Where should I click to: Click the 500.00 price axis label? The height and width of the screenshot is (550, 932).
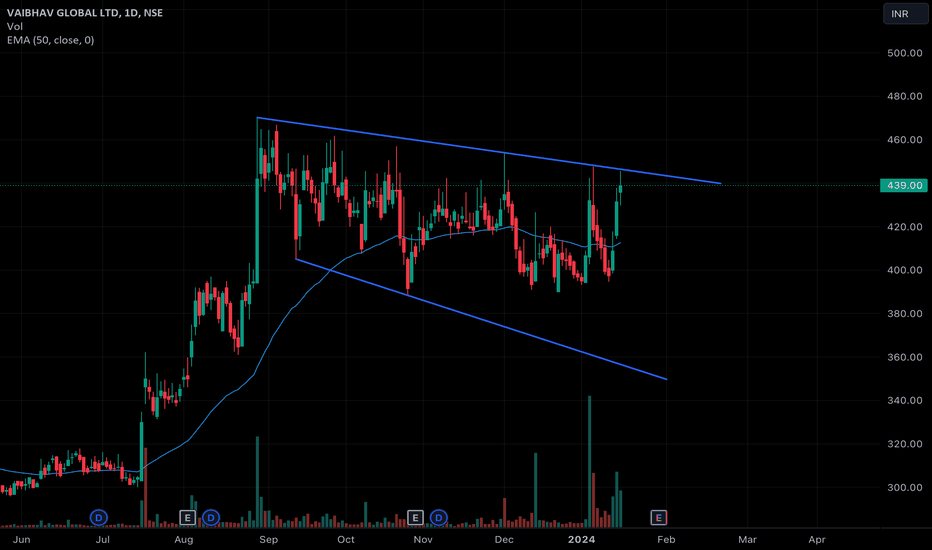point(905,53)
